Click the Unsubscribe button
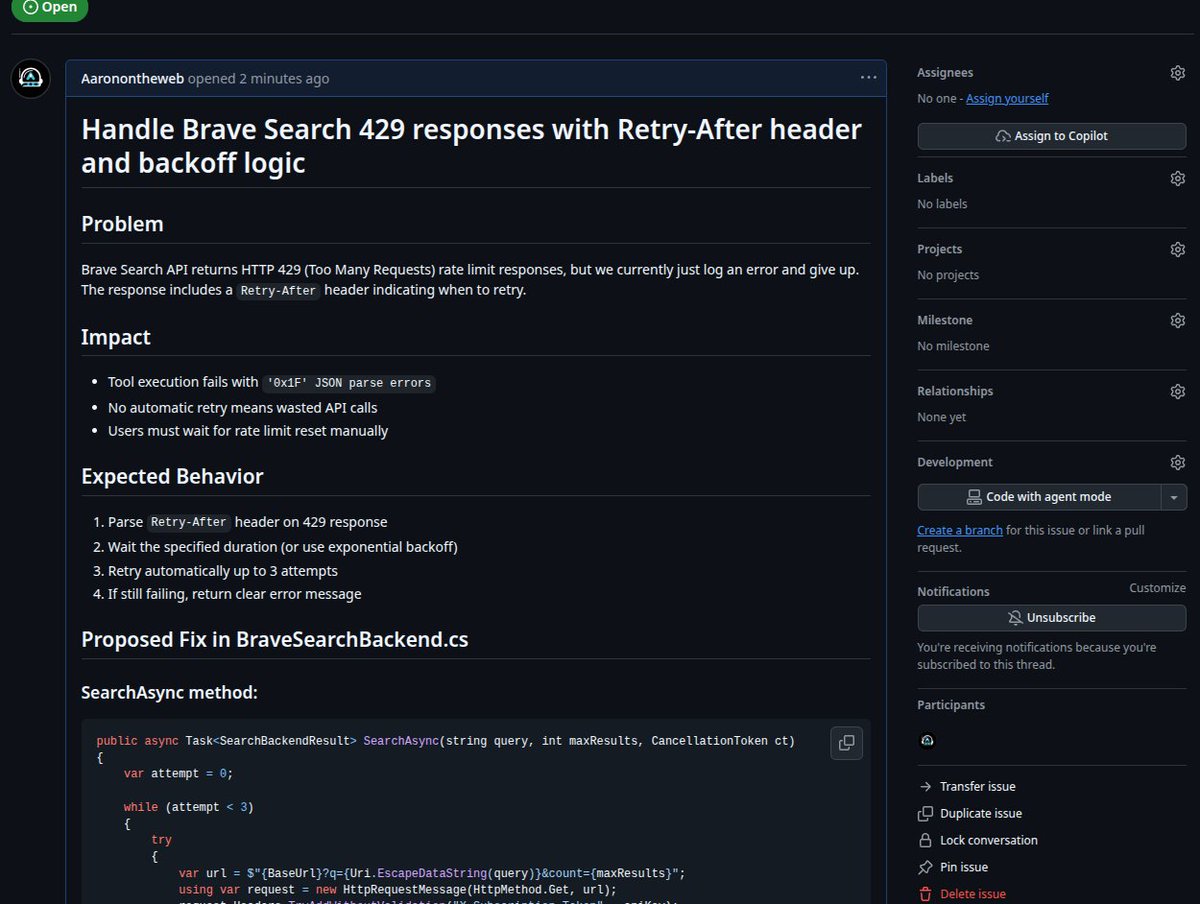The width and height of the screenshot is (1200, 904). click(1052, 618)
